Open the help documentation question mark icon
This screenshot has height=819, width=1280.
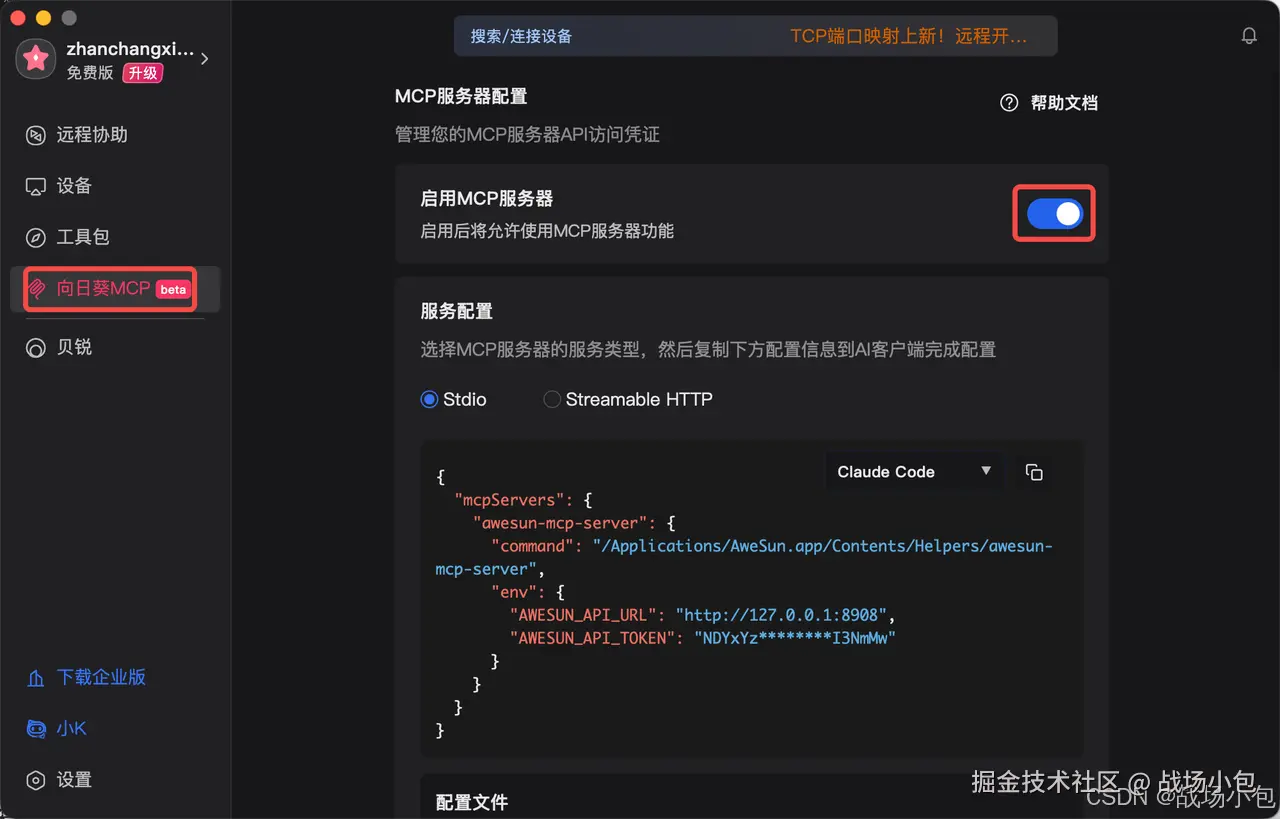click(1009, 102)
